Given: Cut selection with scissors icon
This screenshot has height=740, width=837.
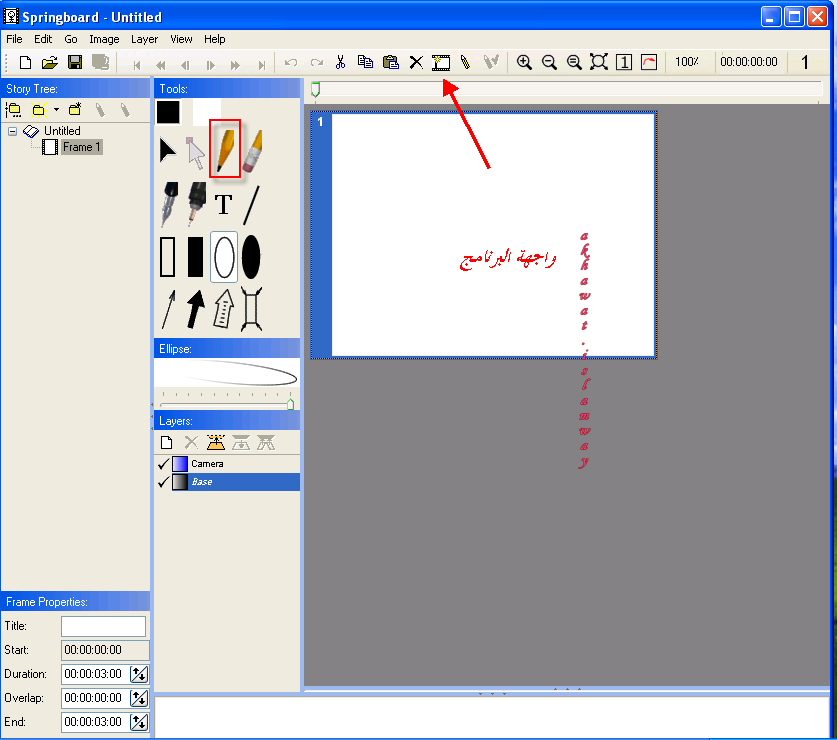Looking at the screenshot, I should point(340,62).
